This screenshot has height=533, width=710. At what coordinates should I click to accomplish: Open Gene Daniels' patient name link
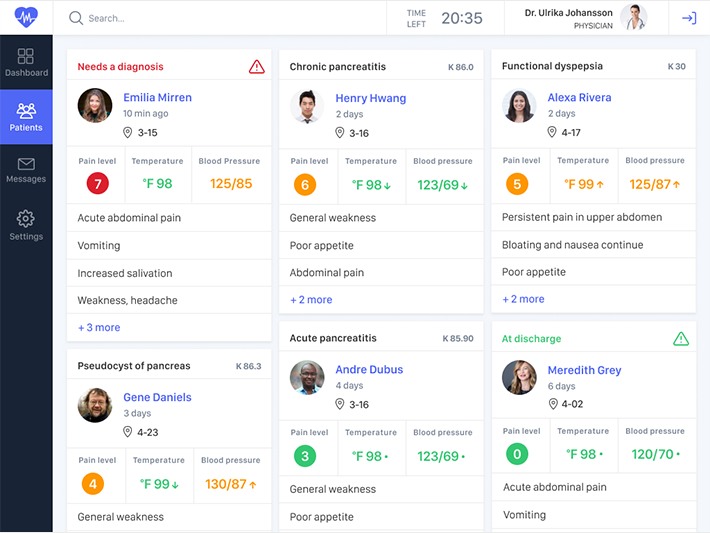158,397
